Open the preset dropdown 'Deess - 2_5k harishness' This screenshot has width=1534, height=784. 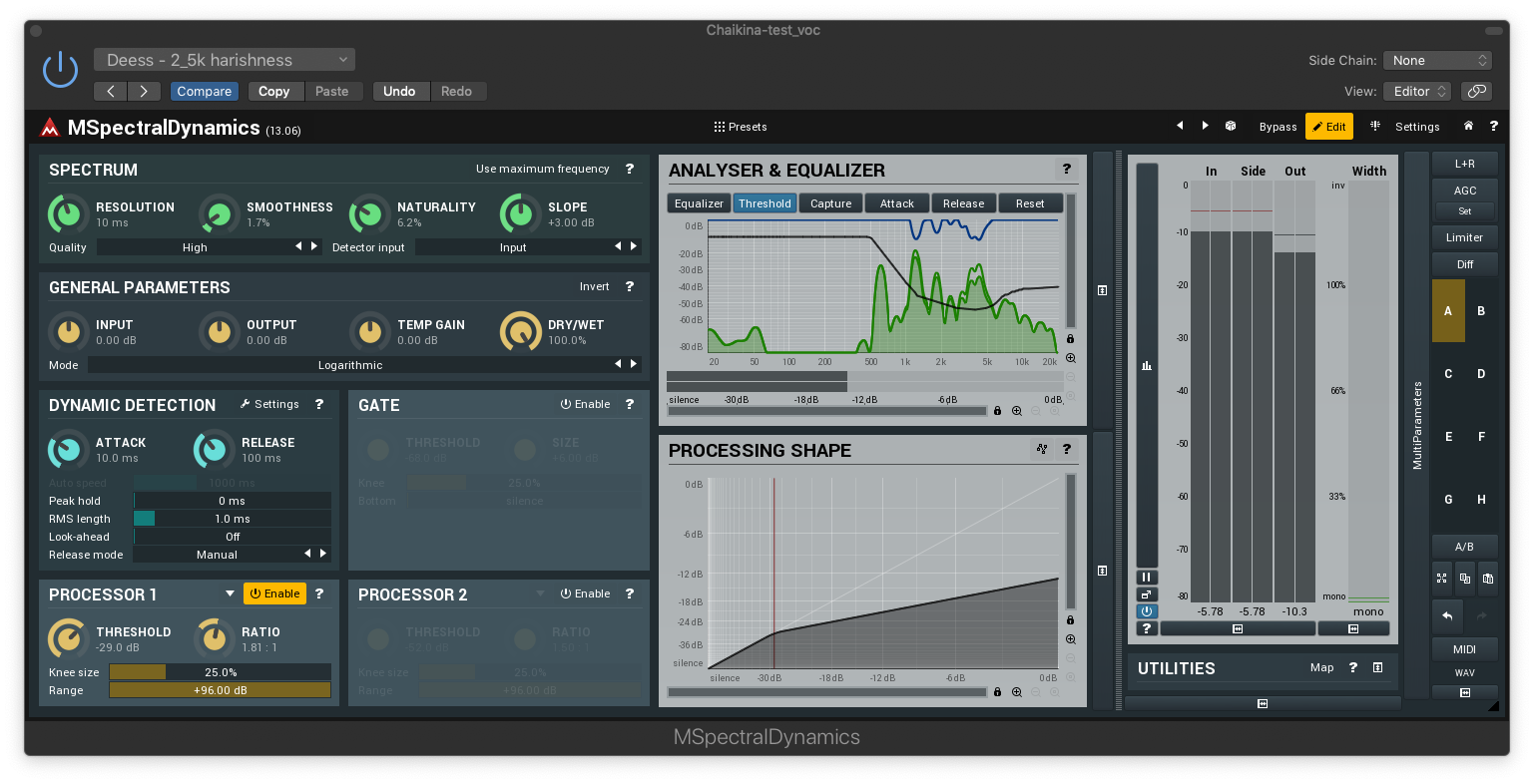point(225,60)
